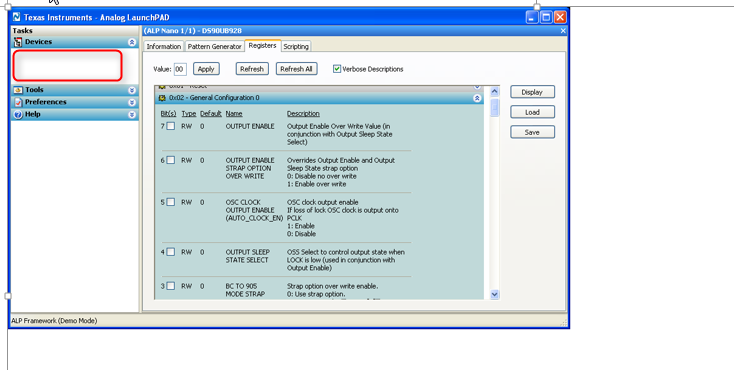Switch to the Pattern Generator tab

(x=214, y=46)
